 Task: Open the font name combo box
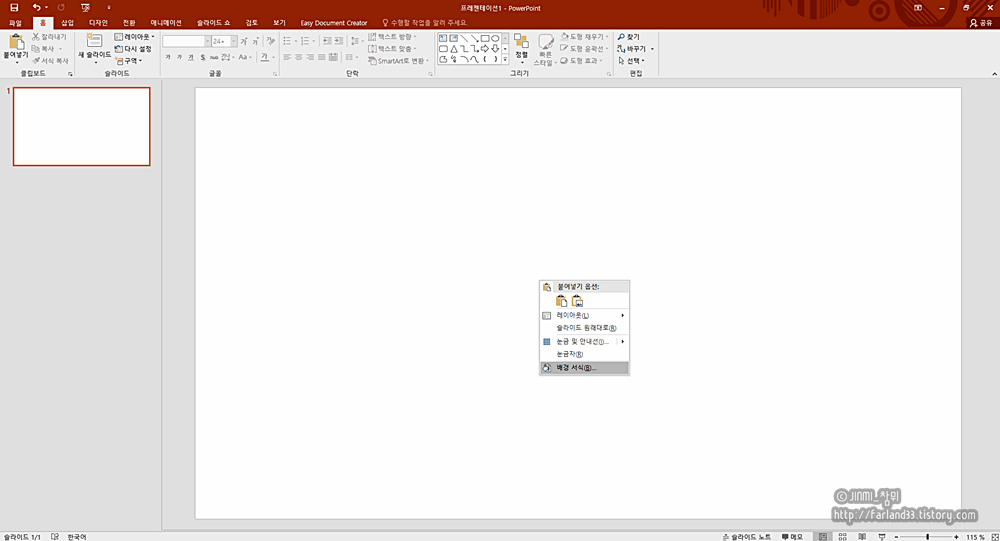[x=186, y=41]
